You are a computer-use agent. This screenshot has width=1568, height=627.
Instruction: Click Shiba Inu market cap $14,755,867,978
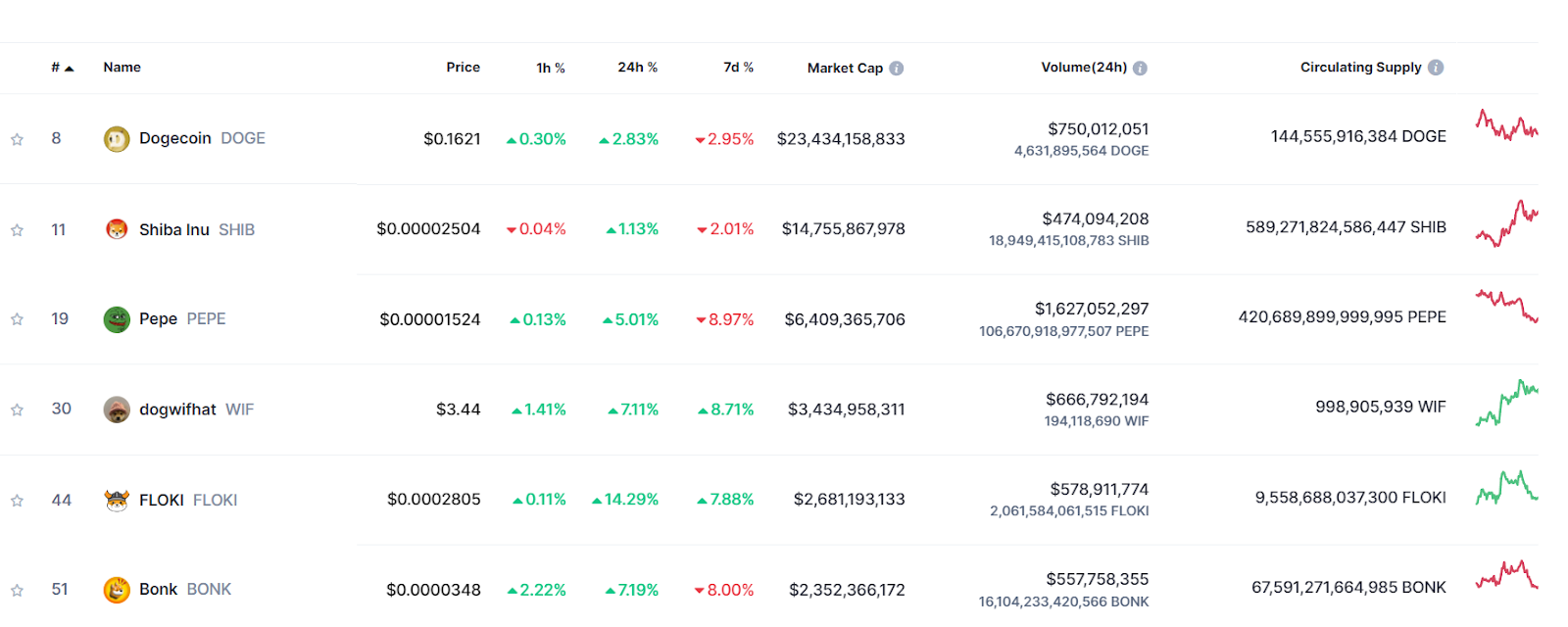pos(843,229)
